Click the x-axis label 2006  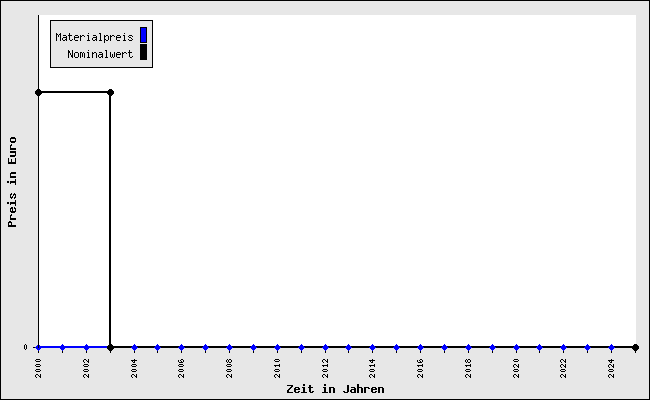(x=181, y=368)
